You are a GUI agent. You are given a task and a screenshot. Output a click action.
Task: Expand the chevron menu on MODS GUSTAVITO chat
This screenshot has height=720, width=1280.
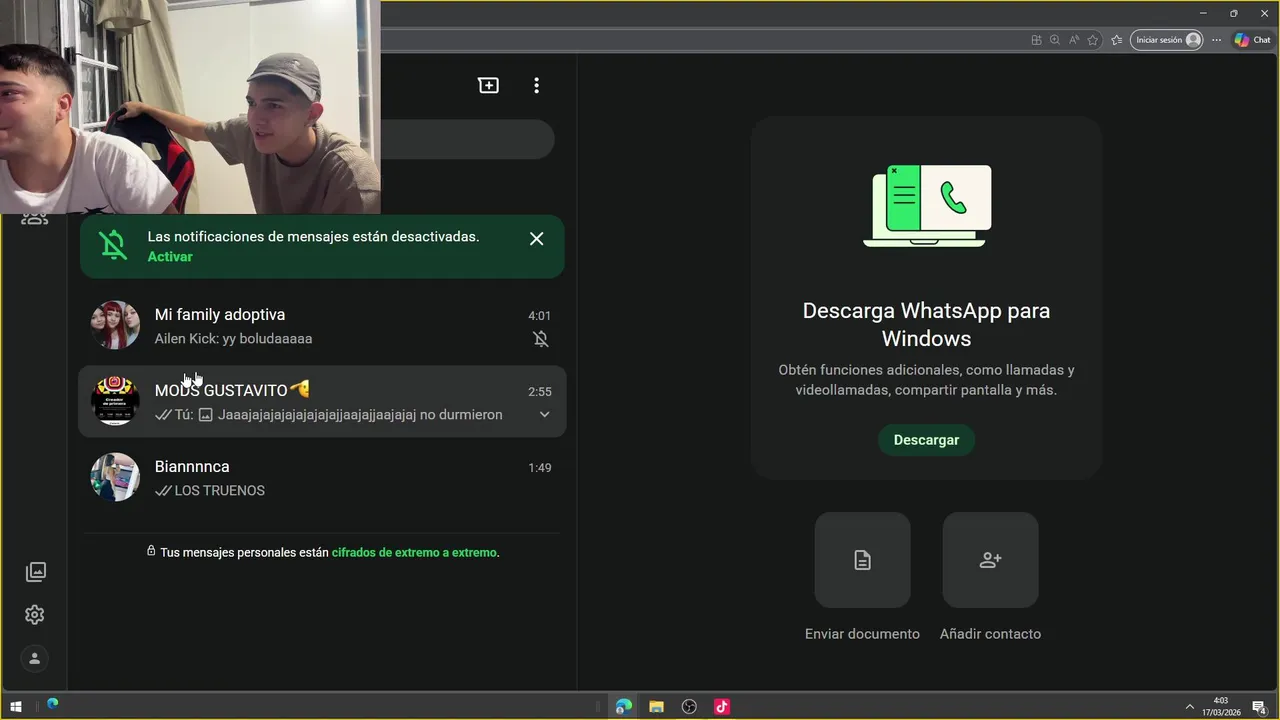click(544, 415)
